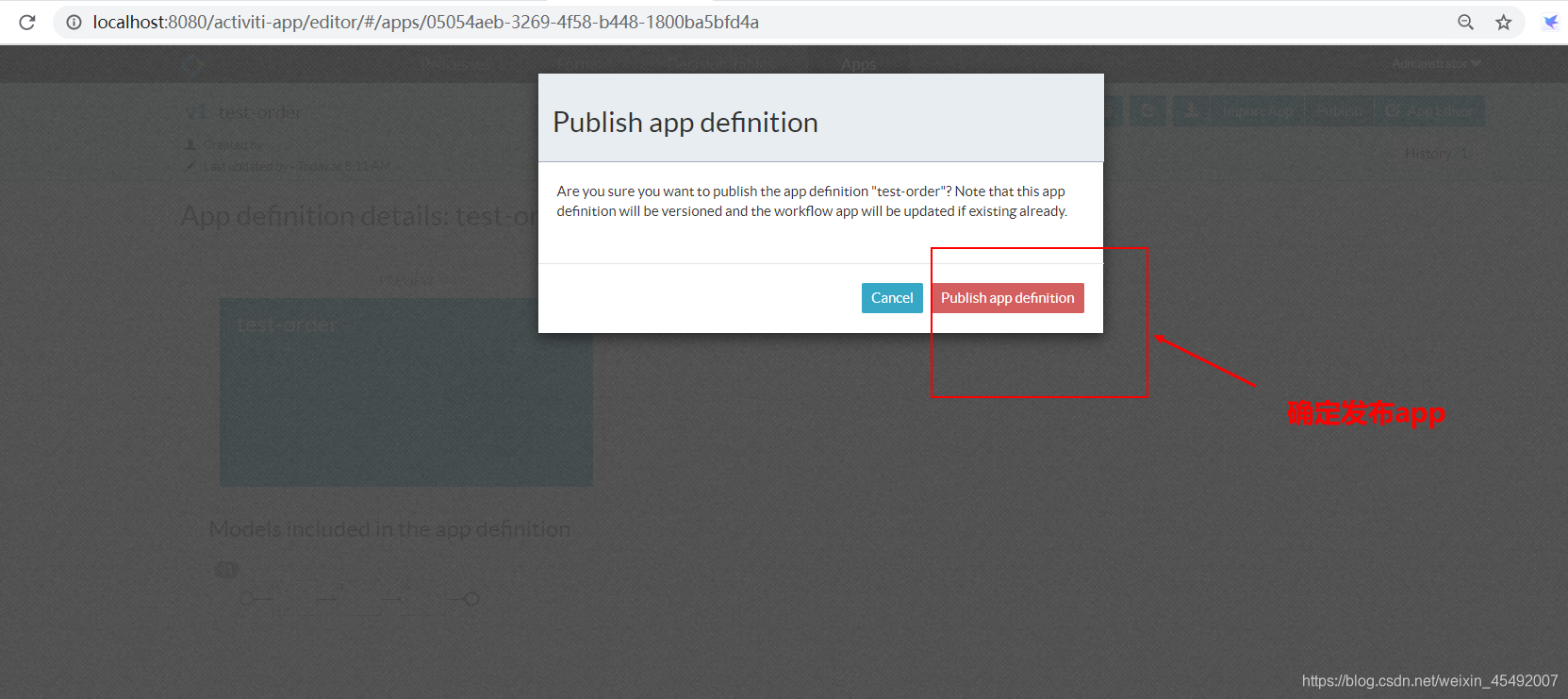Screen dimensions: 1568x699
Task: Bookmark this page with the star icon
Action: [1503, 22]
